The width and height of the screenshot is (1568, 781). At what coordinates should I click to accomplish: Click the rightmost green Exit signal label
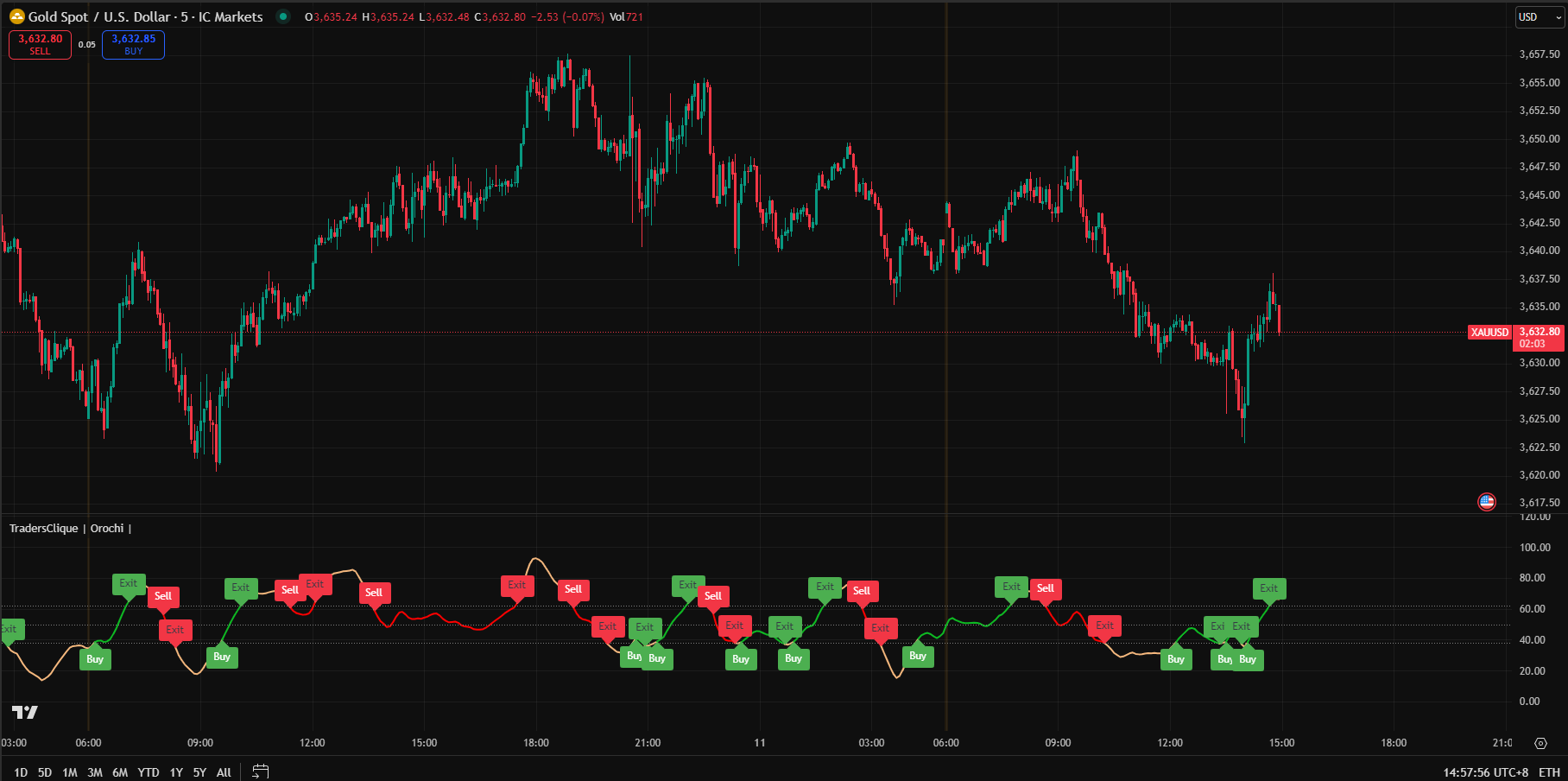1268,588
